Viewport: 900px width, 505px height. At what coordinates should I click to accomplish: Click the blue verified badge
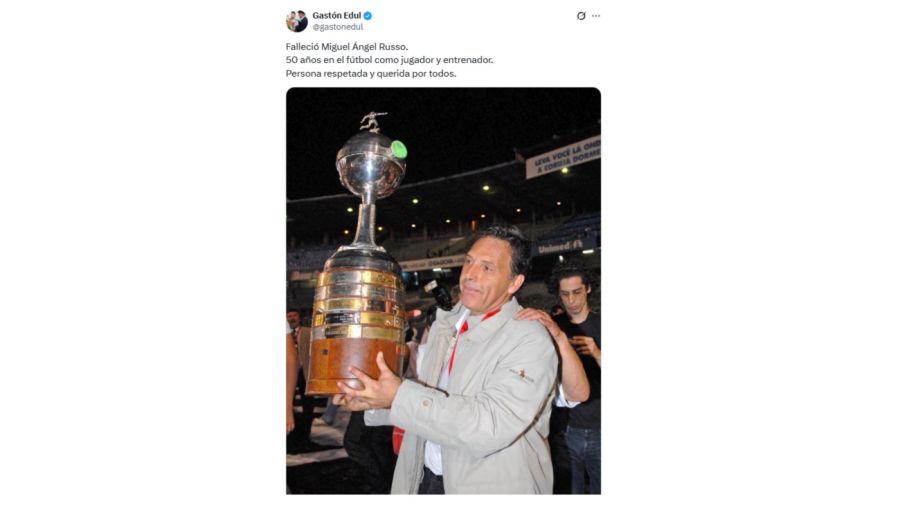[x=368, y=15]
